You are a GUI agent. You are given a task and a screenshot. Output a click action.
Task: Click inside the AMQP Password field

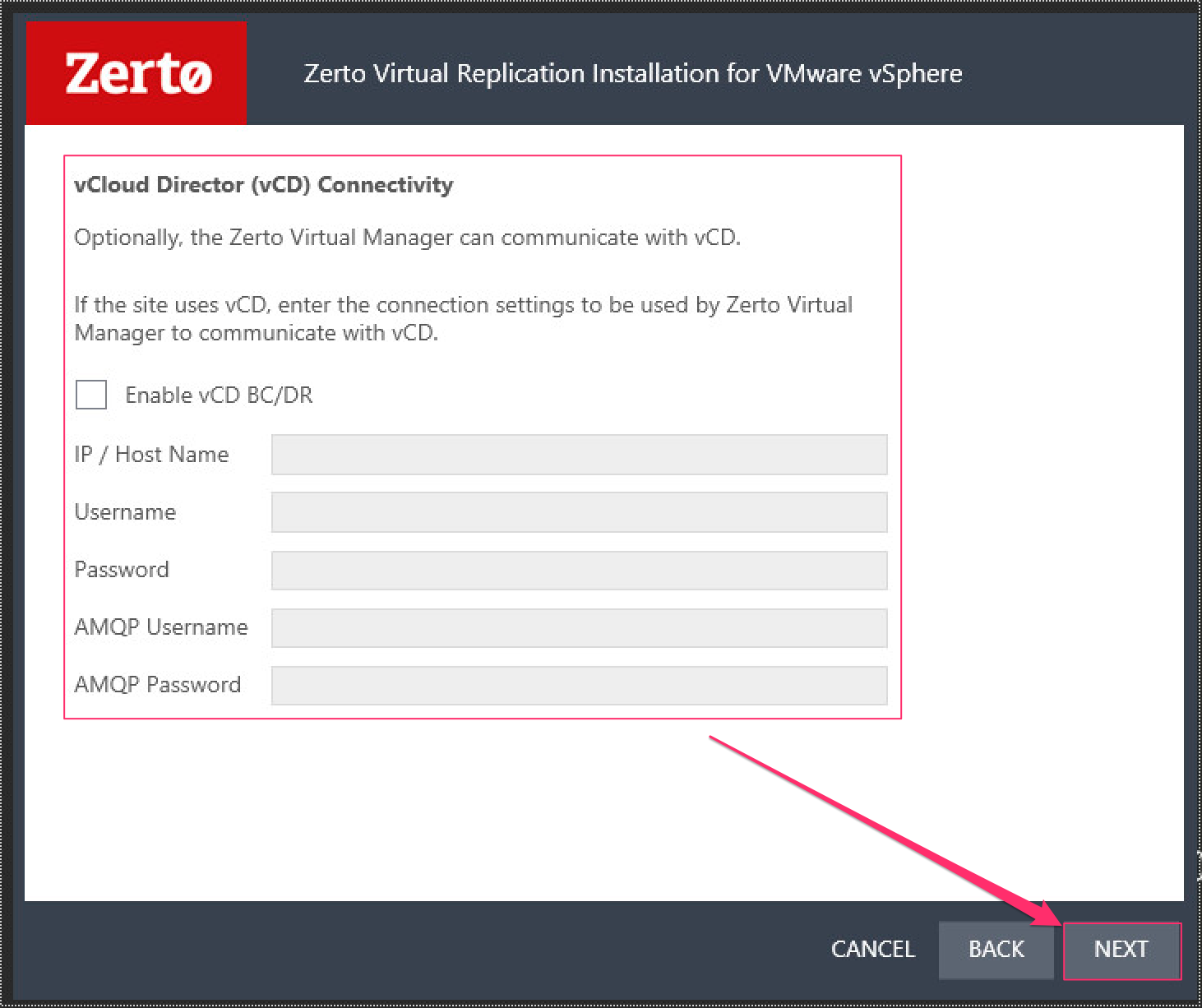pos(578,685)
